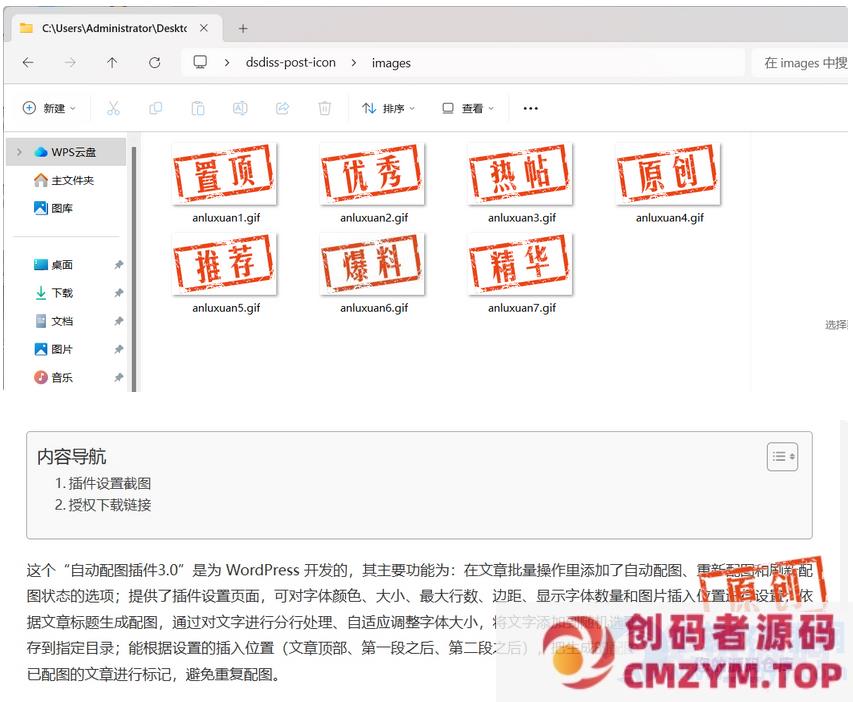Click the Copy icon in toolbar
The image size is (853, 702).
(155, 108)
